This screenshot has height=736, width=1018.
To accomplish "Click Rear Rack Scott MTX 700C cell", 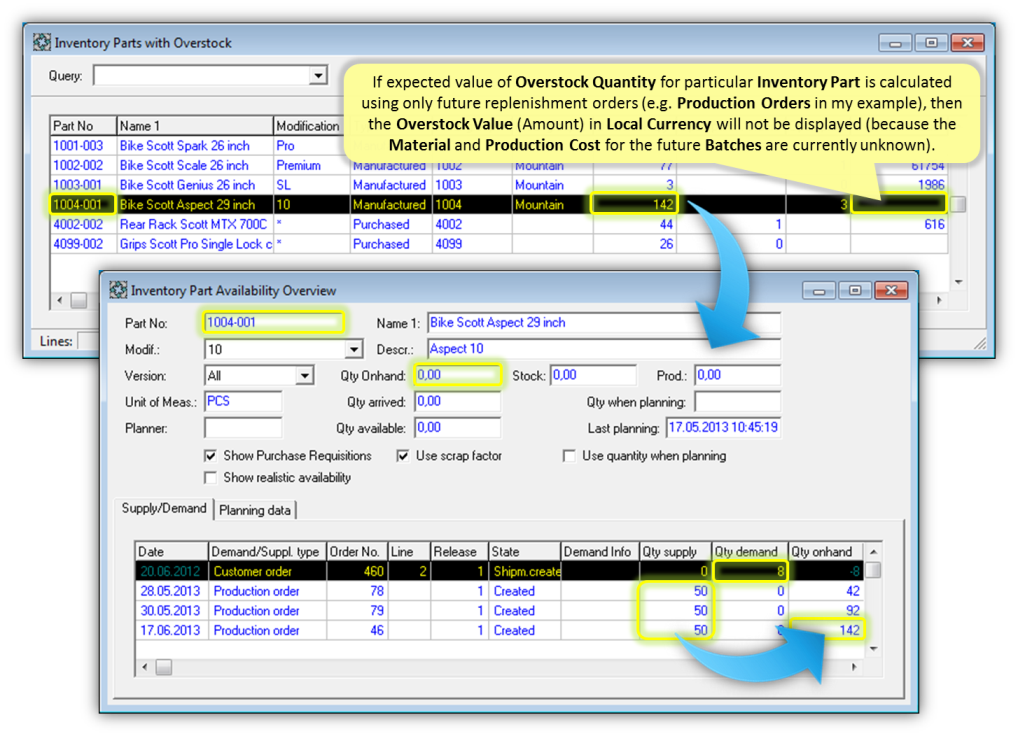I will pos(193,225).
